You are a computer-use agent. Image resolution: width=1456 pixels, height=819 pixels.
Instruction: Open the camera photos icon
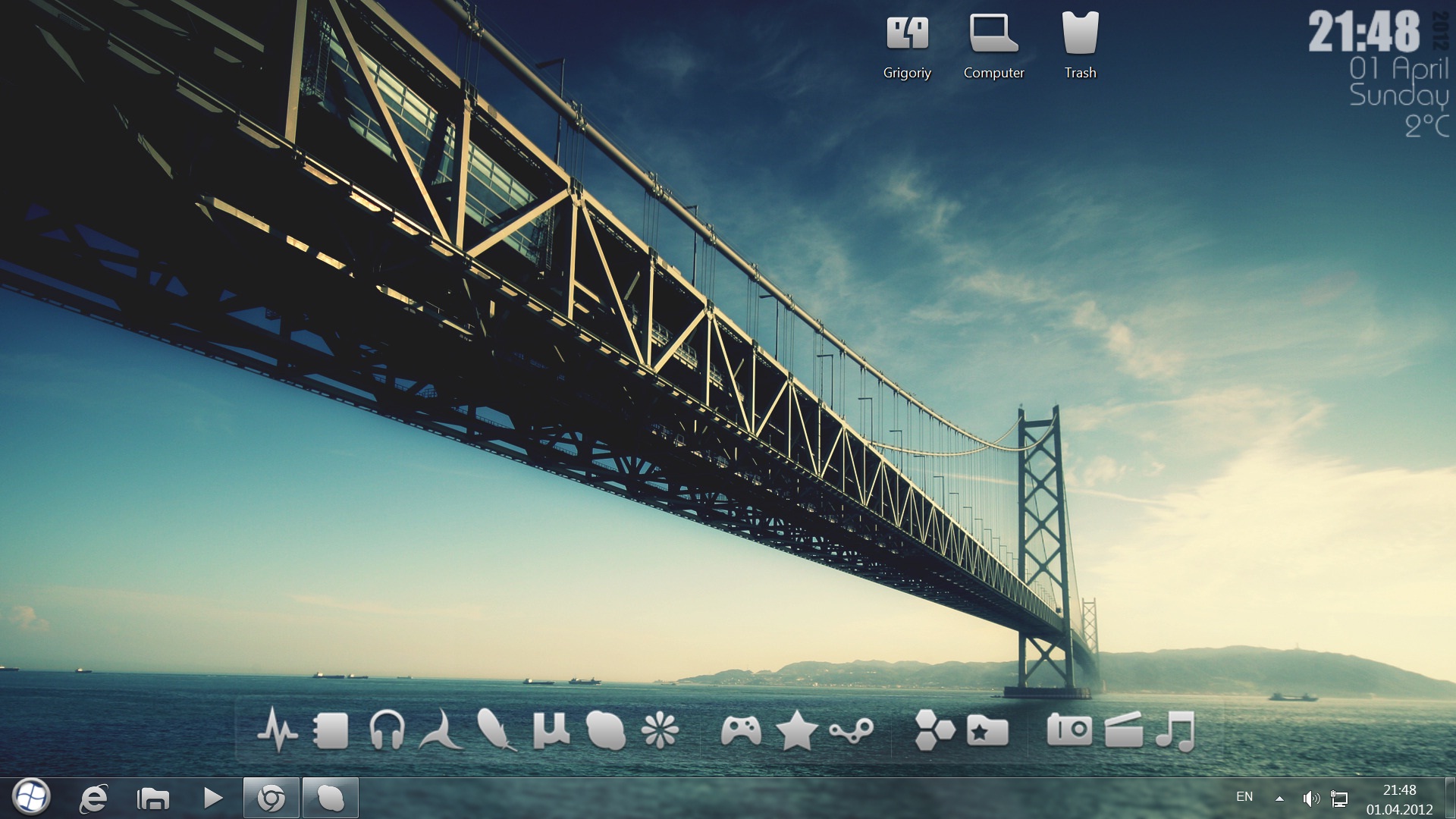tap(1069, 730)
